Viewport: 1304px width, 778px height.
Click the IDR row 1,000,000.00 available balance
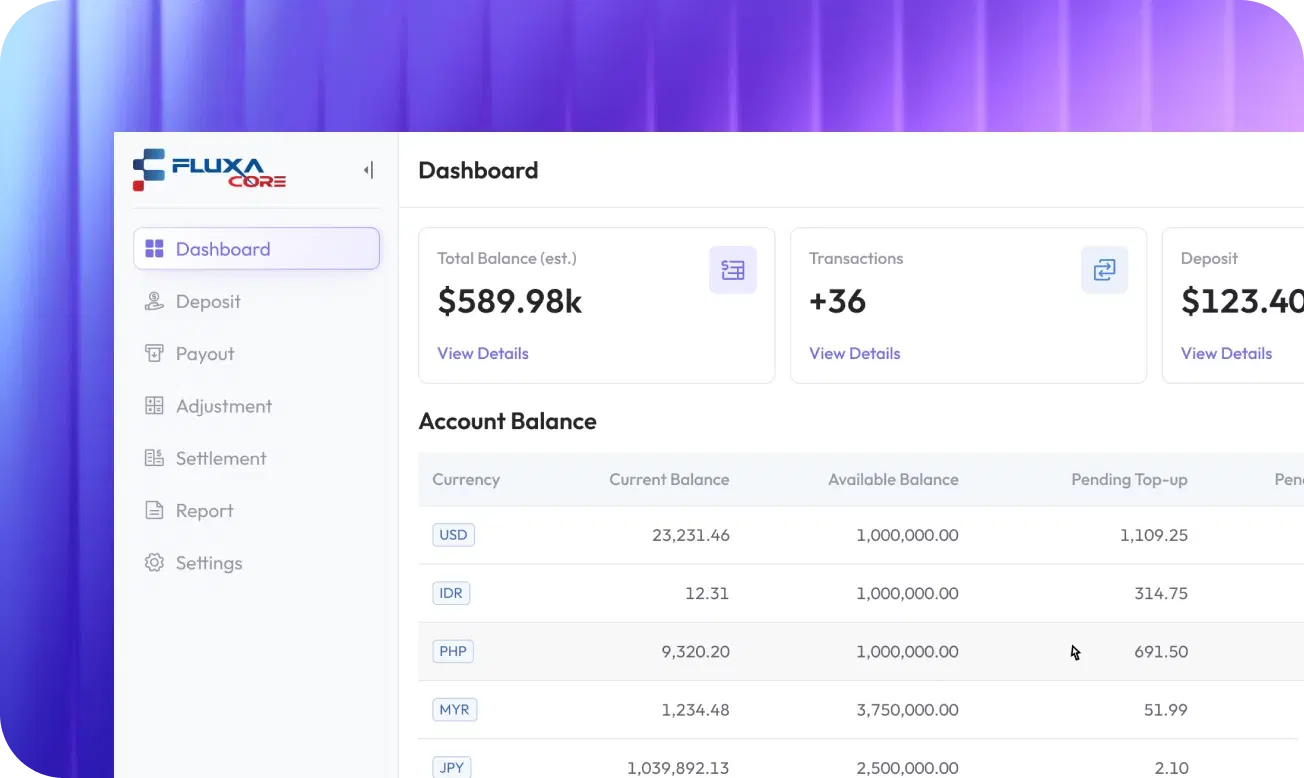tap(907, 593)
